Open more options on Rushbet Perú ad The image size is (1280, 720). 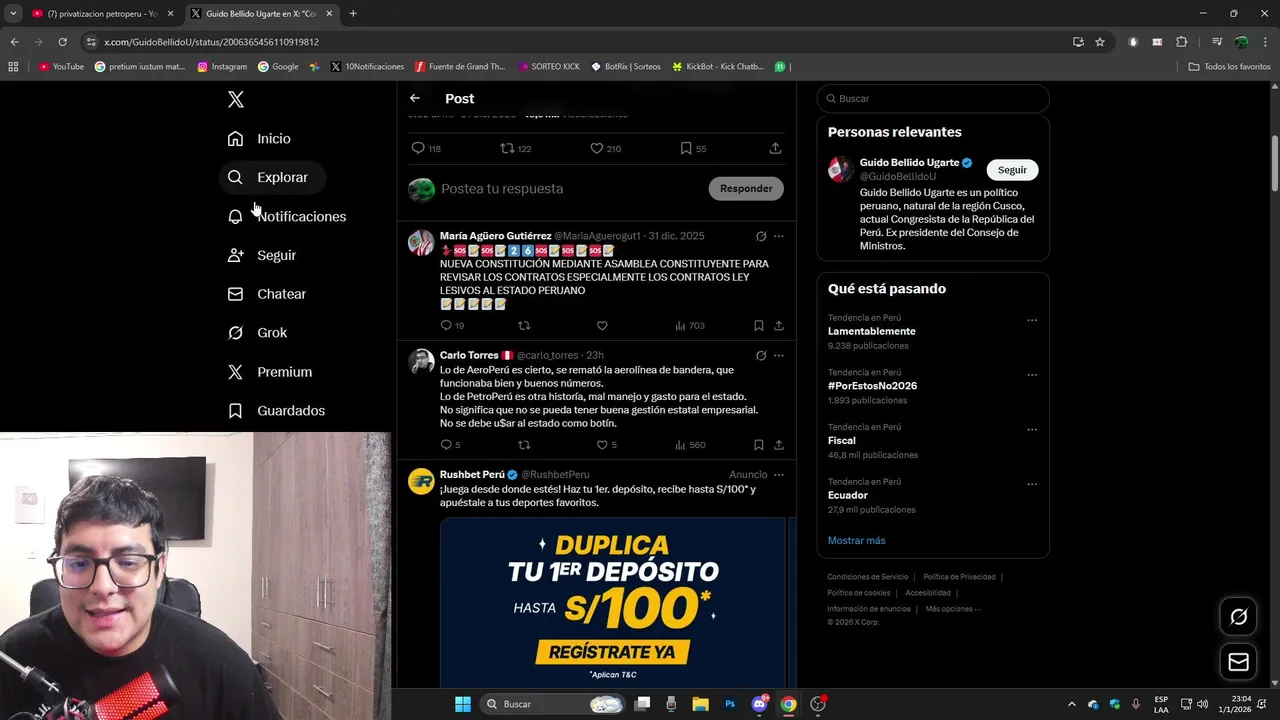point(779,474)
